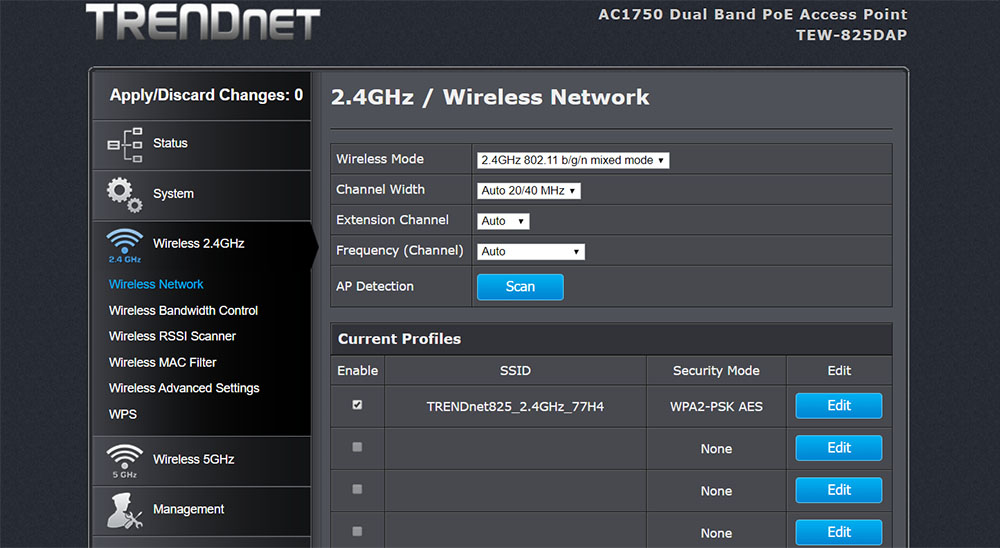Select the 2.4 GHz Wi-Fi icon

click(x=125, y=246)
